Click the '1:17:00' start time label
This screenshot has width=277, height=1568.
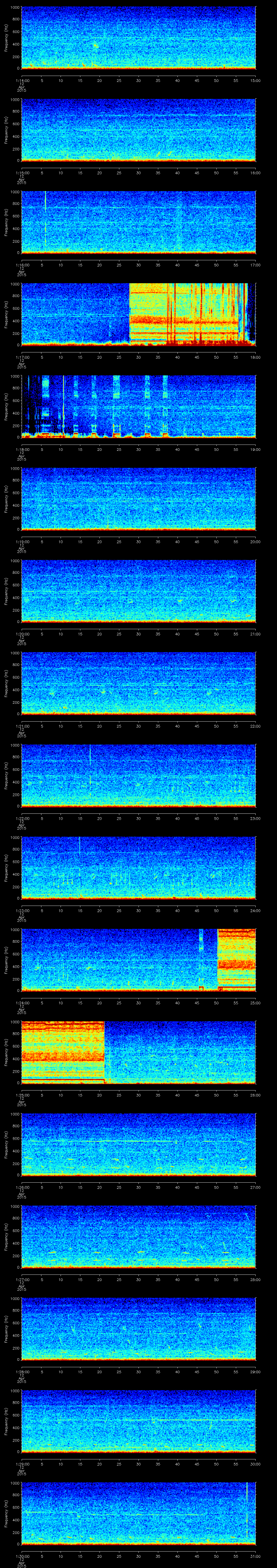pyautogui.click(x=22, y=357)
